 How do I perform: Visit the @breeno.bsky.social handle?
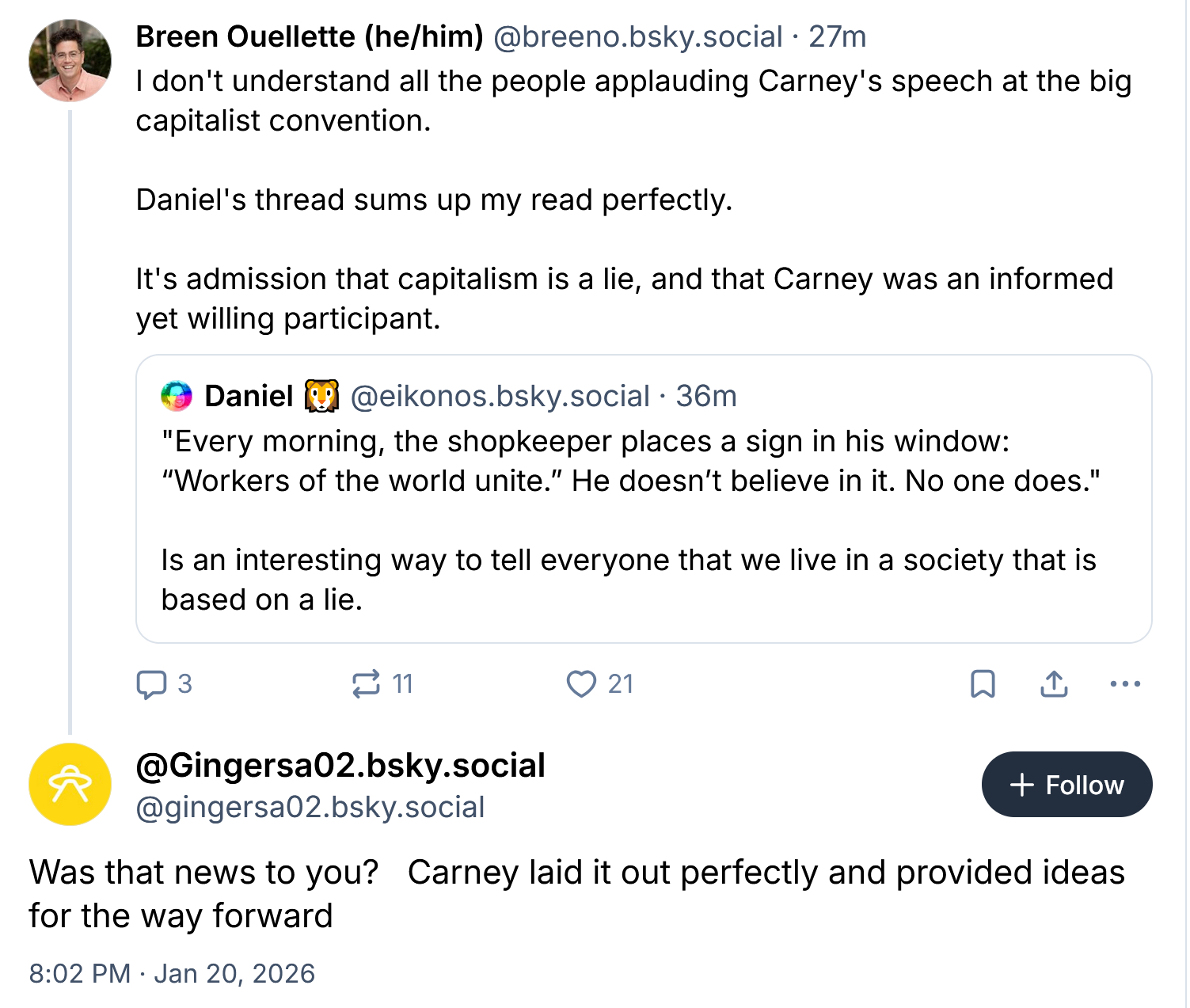(x=637, y=36)
